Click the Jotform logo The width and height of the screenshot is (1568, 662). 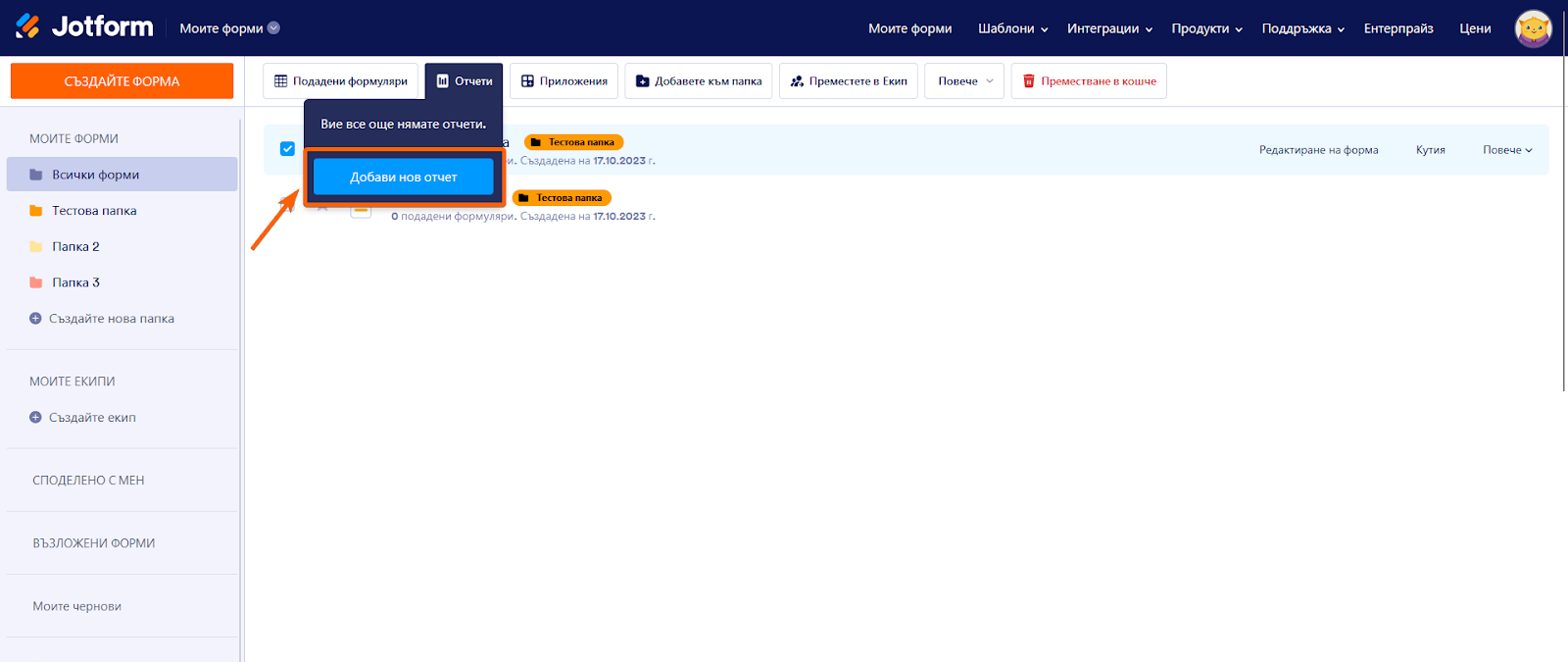point(84,26)
